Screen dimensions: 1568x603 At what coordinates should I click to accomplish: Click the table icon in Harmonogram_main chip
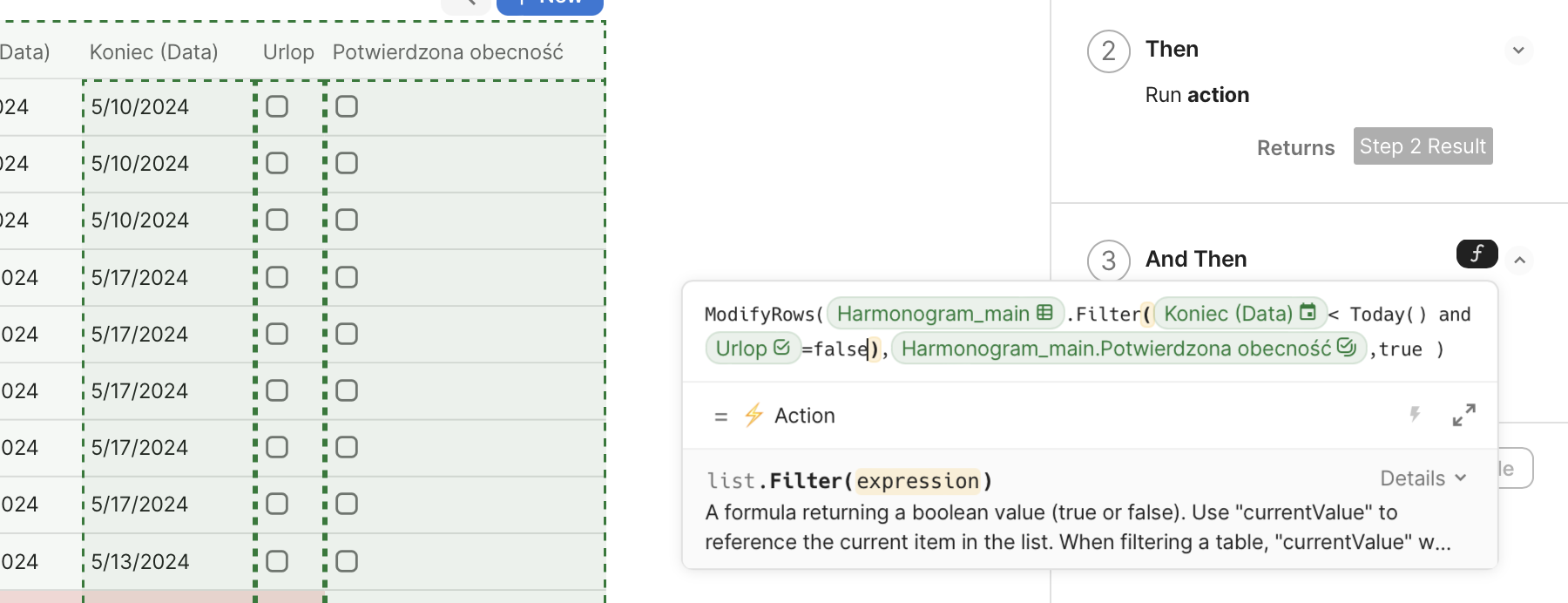1044,313
